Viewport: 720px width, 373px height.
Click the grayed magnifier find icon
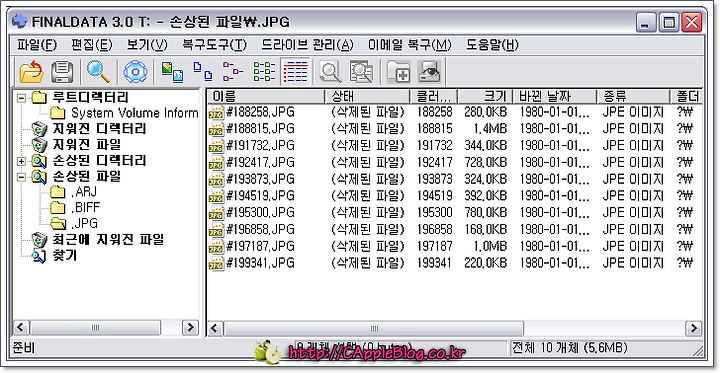pyautogui.click(x=331, y=72)
